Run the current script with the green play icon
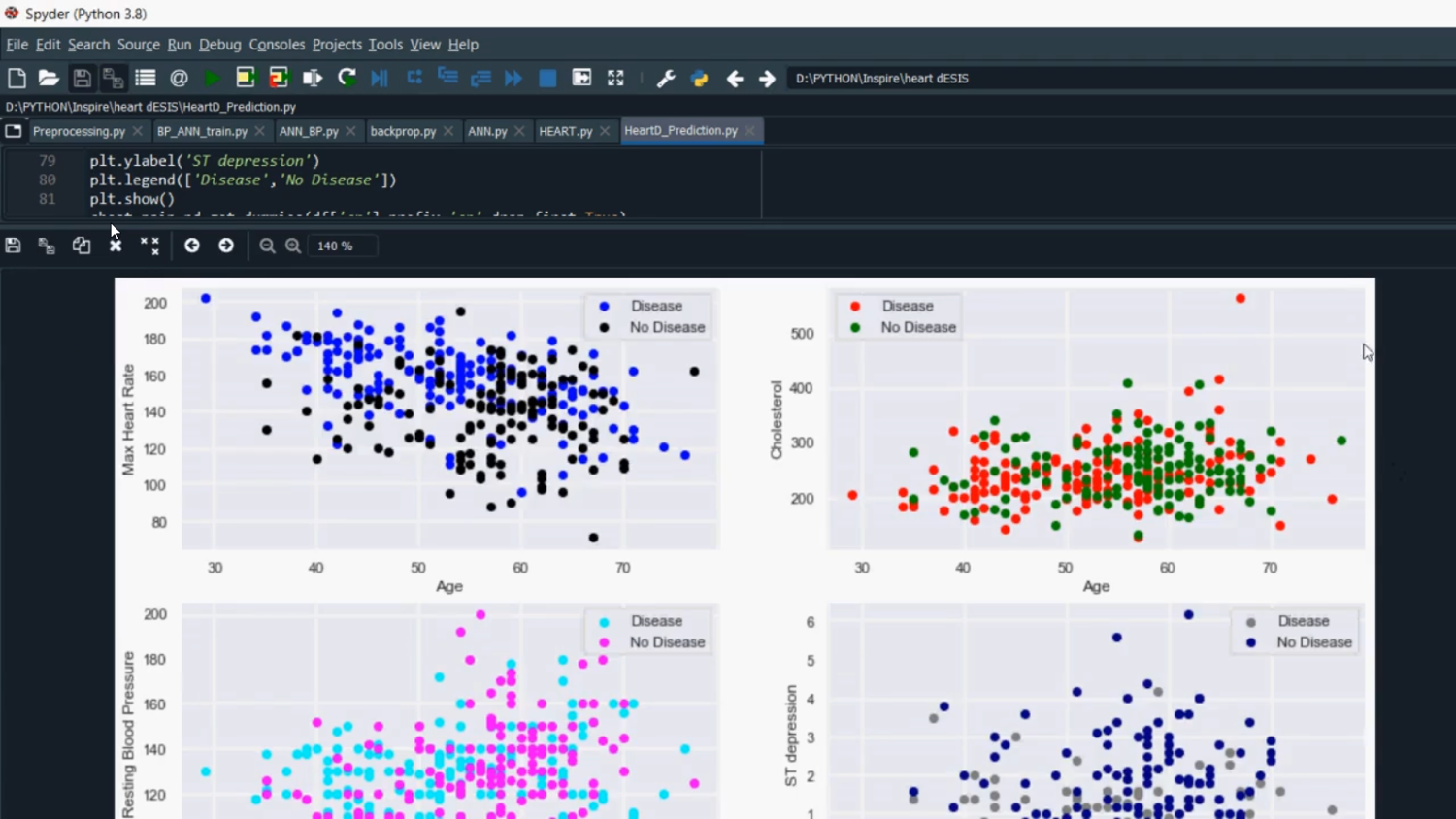1456x819 pixels. tap(213, 78)
